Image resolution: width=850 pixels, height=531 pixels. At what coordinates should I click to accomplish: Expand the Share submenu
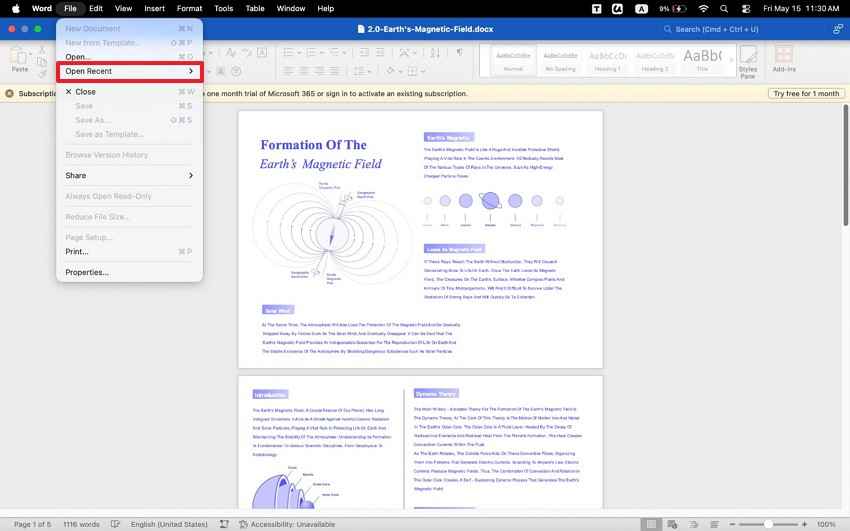(130, 176)
